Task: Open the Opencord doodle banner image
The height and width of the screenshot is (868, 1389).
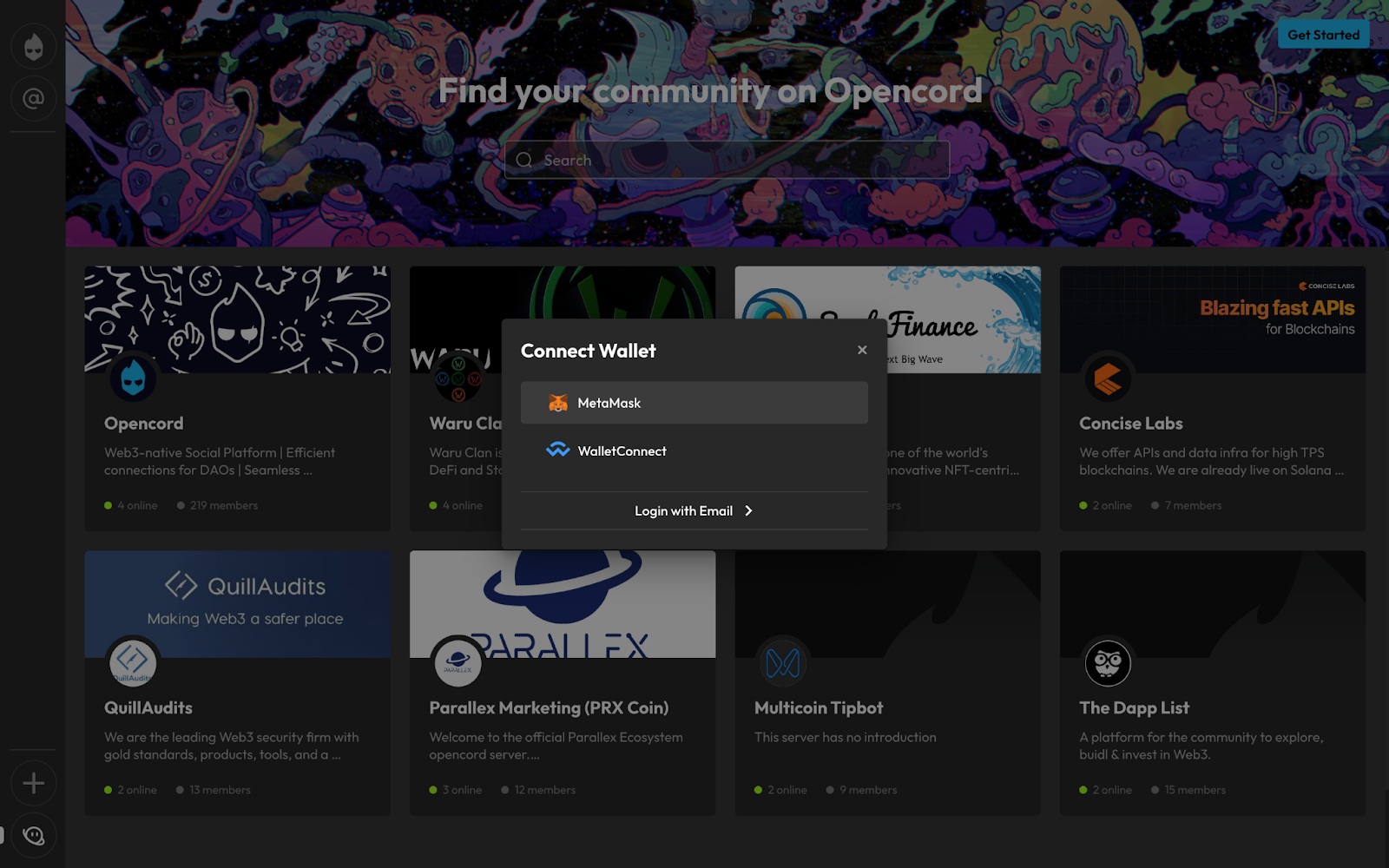Action: 237,319
